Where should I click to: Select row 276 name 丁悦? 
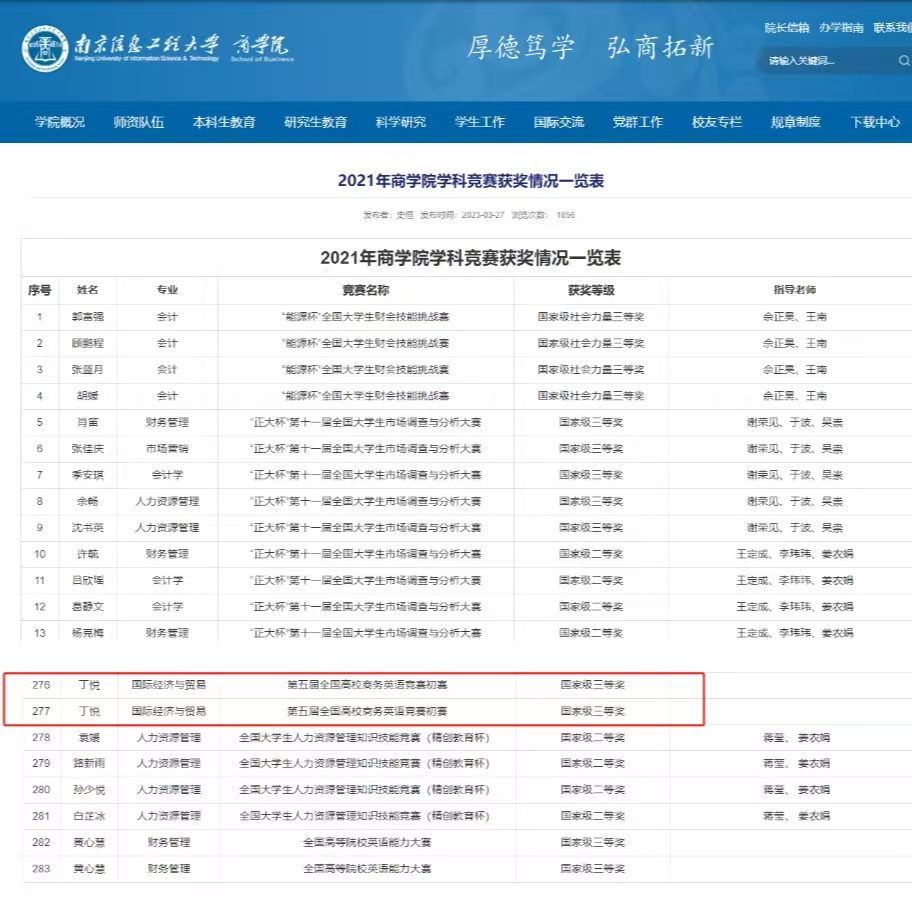point(89,685)
